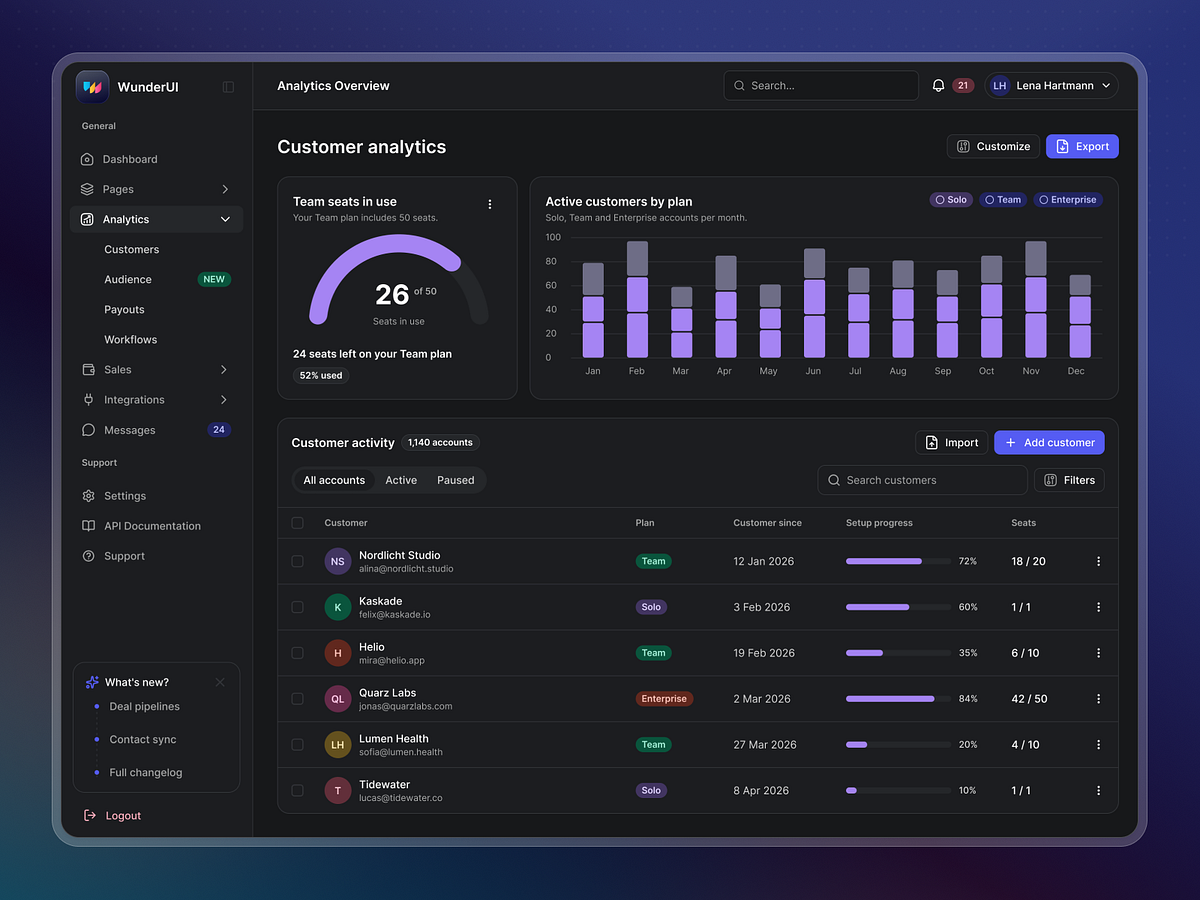Collapse the Analytics section chevron

click(x=225, y=219)
